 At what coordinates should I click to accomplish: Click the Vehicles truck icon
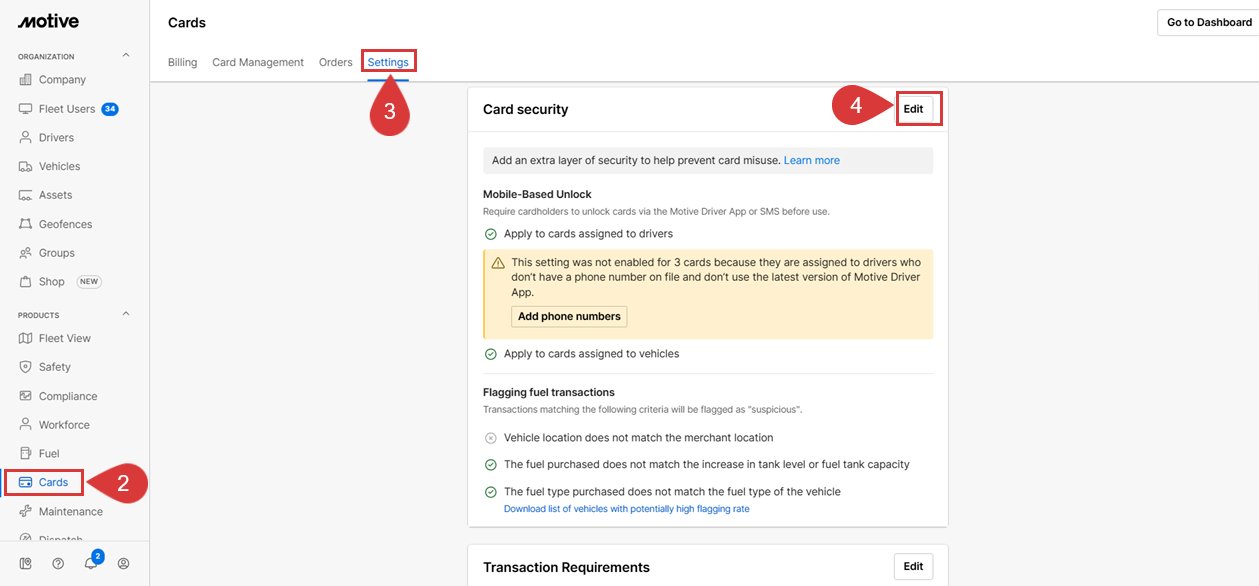[26, 167]
